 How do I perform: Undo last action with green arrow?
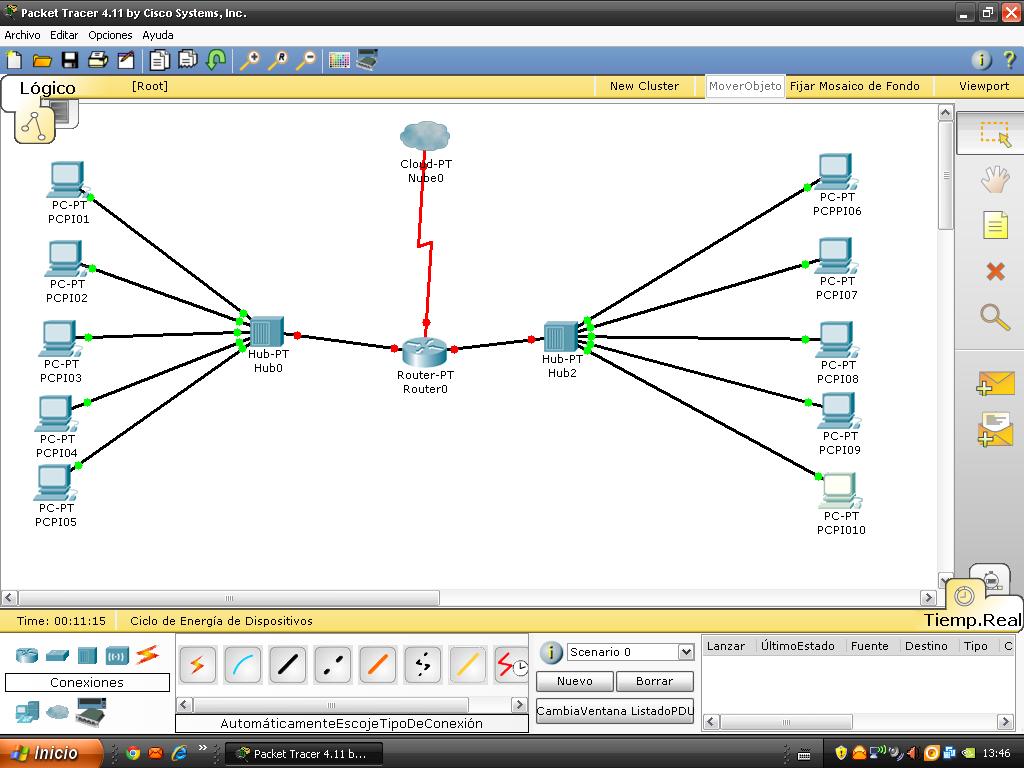coord(216,60)
